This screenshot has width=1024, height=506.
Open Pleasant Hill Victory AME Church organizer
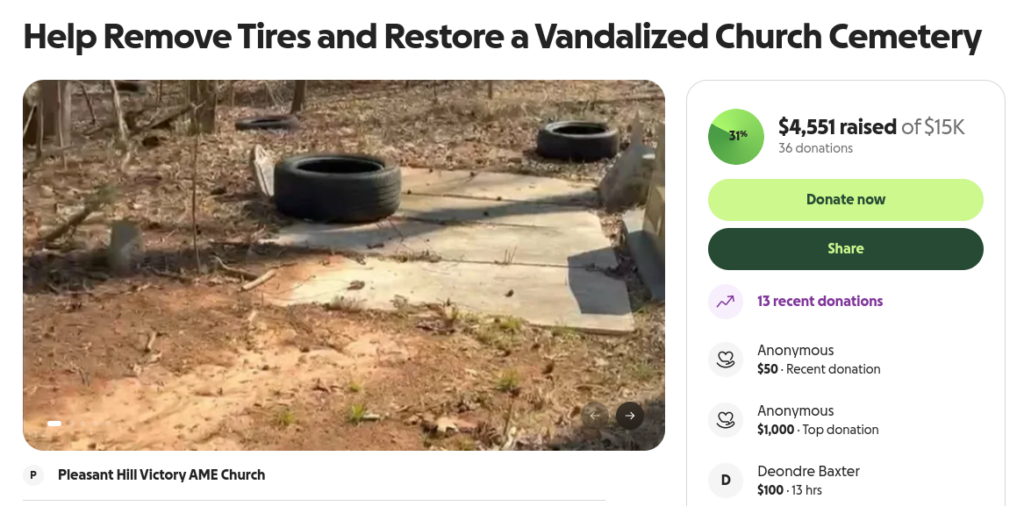pos(161,475)
